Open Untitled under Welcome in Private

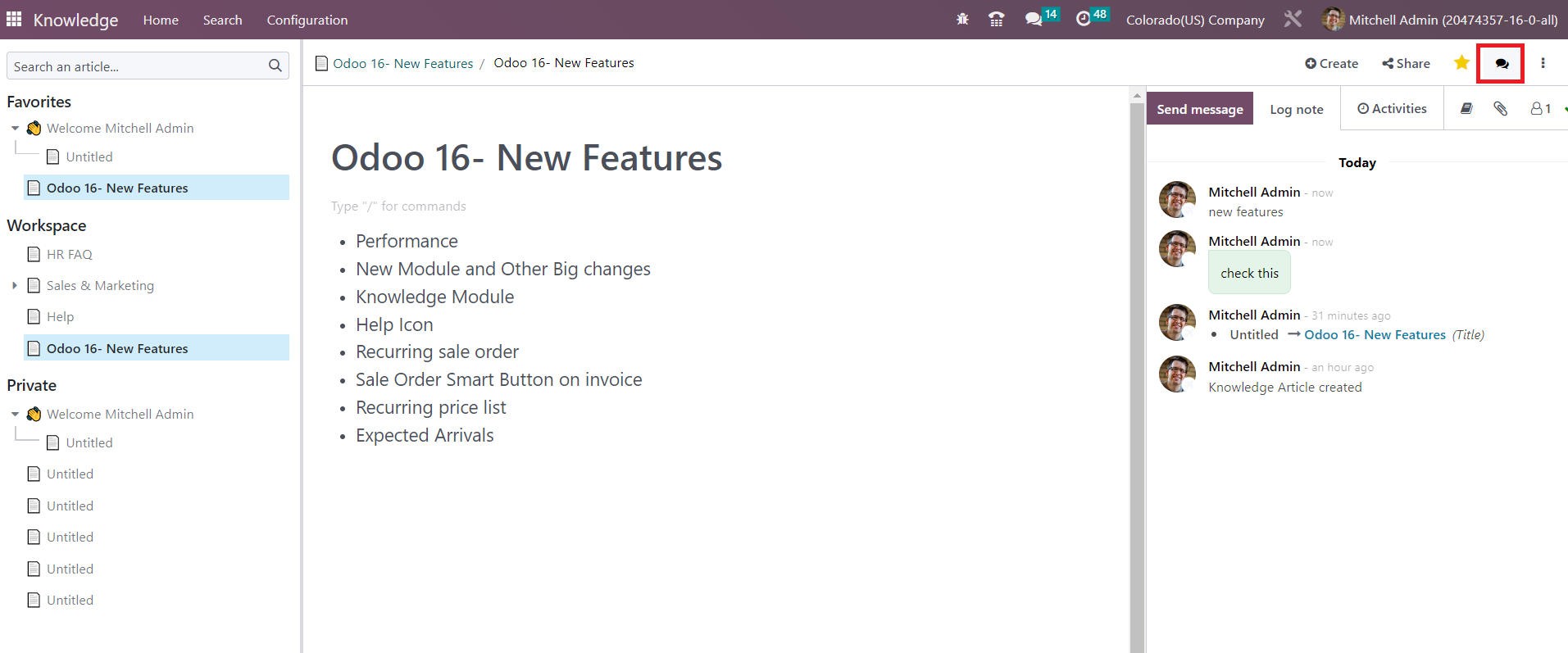click(x=89, y=442)
